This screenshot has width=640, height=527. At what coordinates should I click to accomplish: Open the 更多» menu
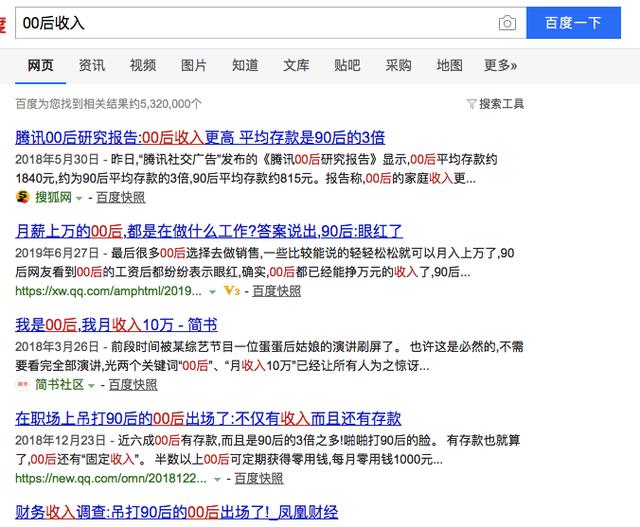coord(500,65)
